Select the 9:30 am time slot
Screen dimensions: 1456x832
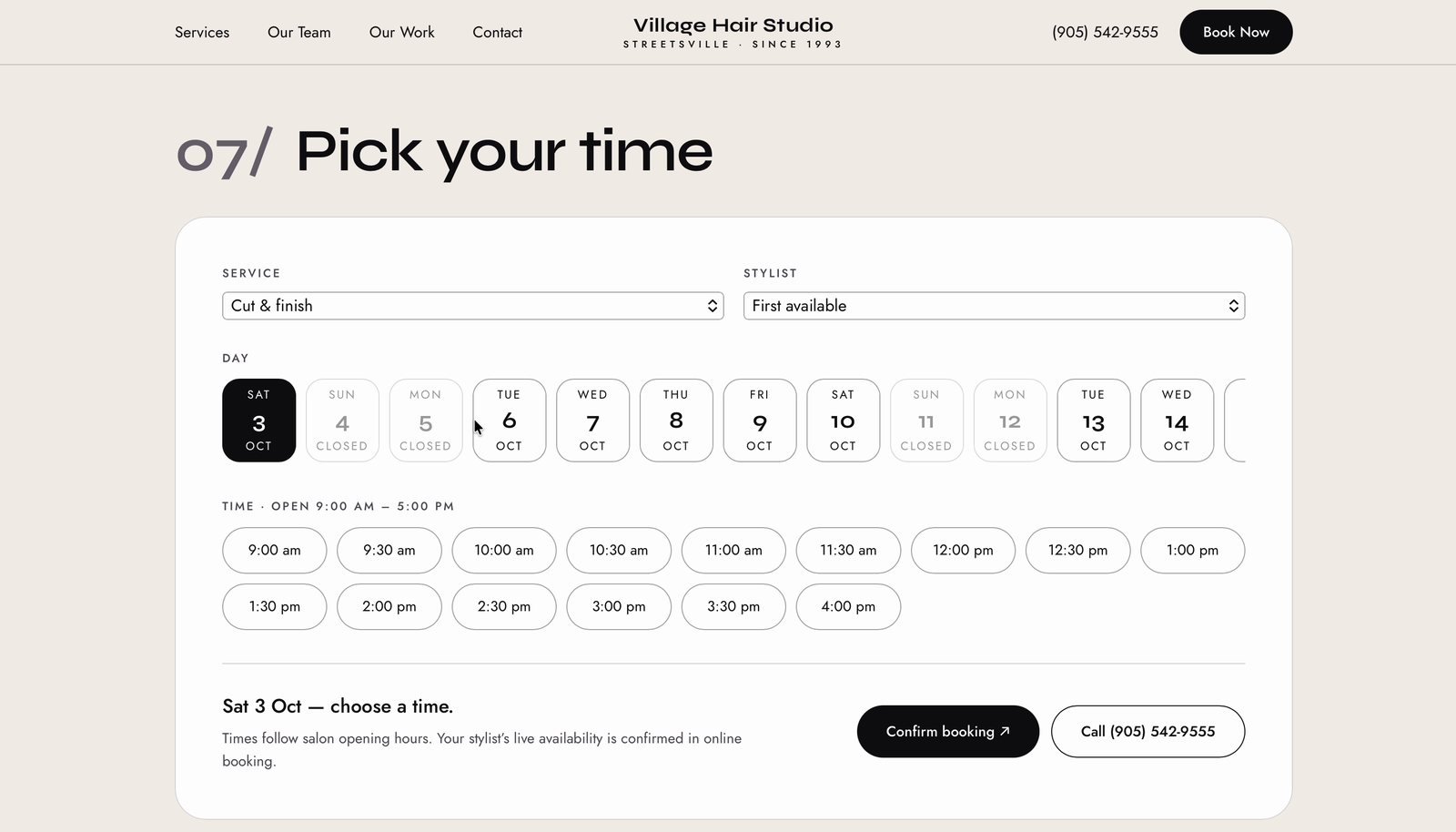click(389, 551)
